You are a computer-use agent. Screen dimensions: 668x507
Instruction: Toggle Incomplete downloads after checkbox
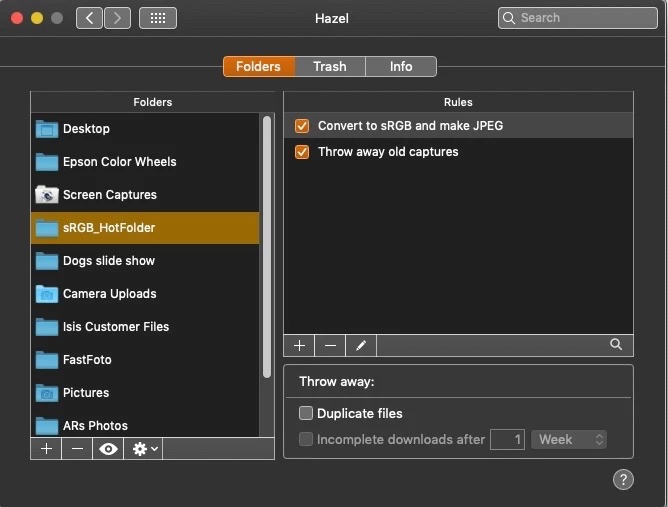pyautogui.click(x=305, y=439)
